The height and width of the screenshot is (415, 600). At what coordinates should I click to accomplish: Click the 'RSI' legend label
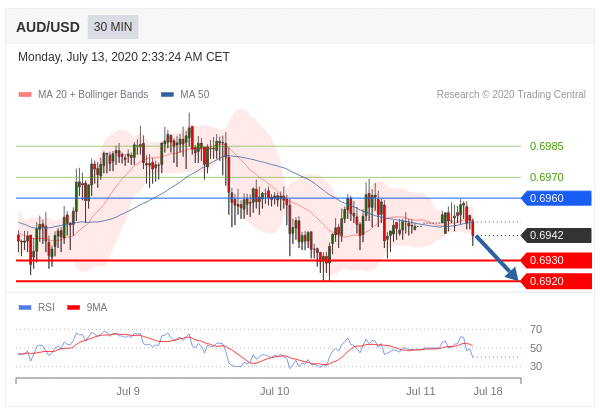[x=46, y=308]
